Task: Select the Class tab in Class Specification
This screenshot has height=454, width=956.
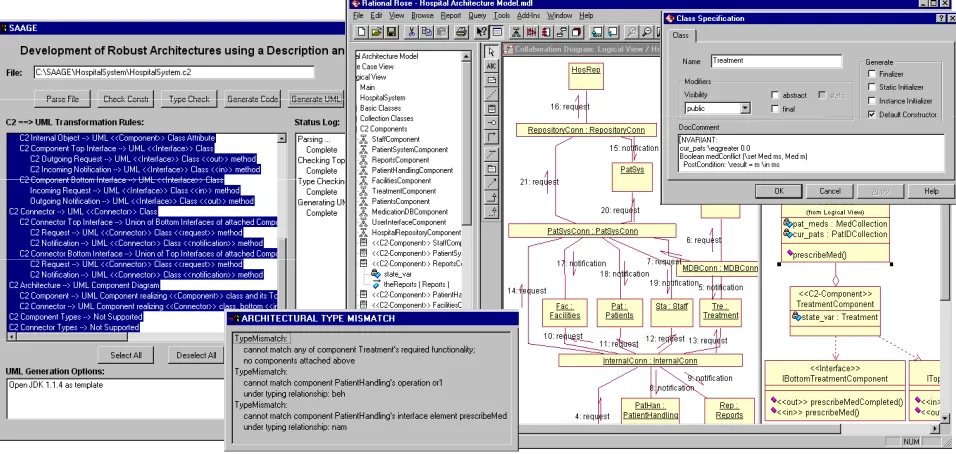Action: point(680,35)
